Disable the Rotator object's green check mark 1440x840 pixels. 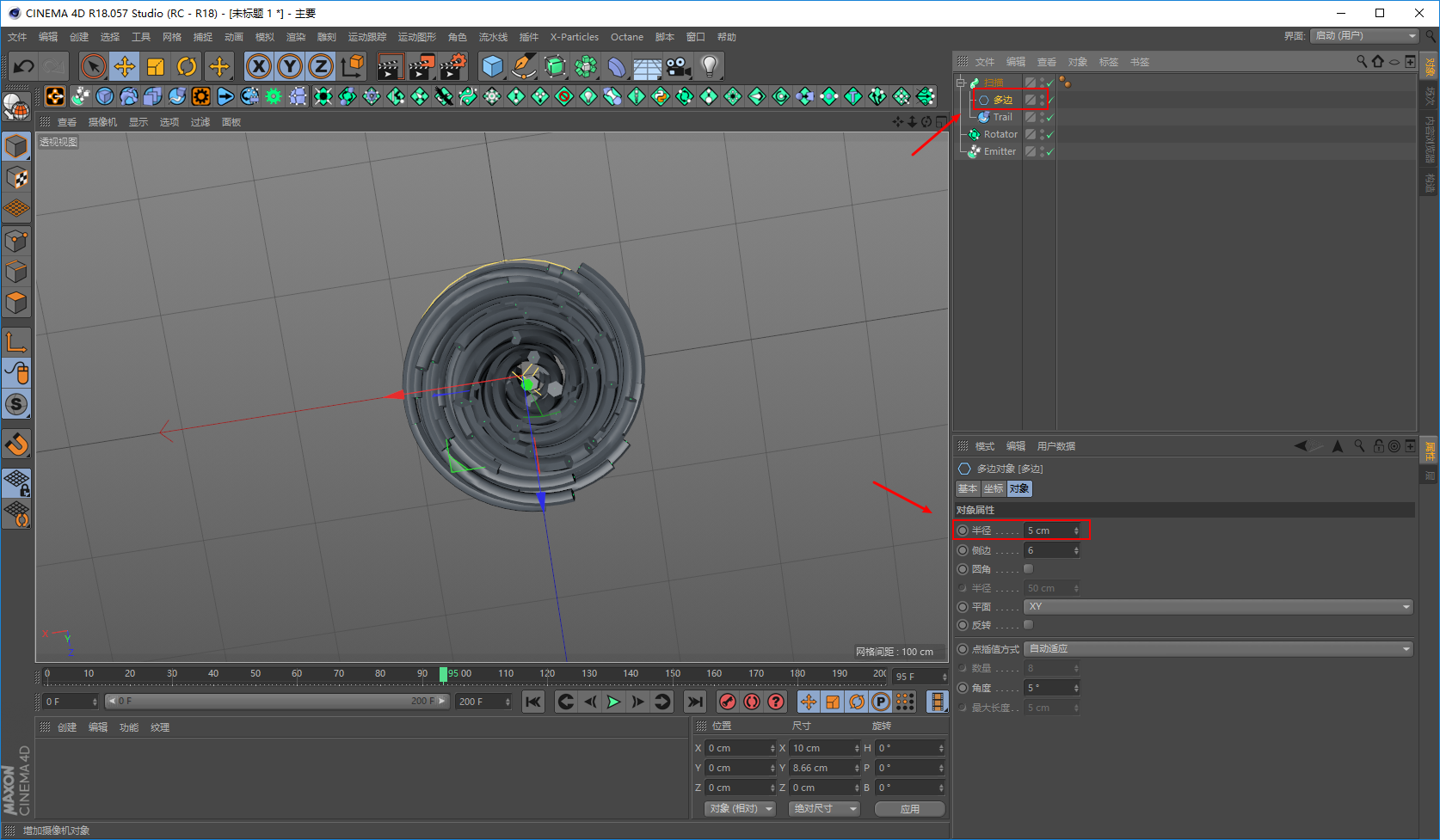coord(1049,135)
